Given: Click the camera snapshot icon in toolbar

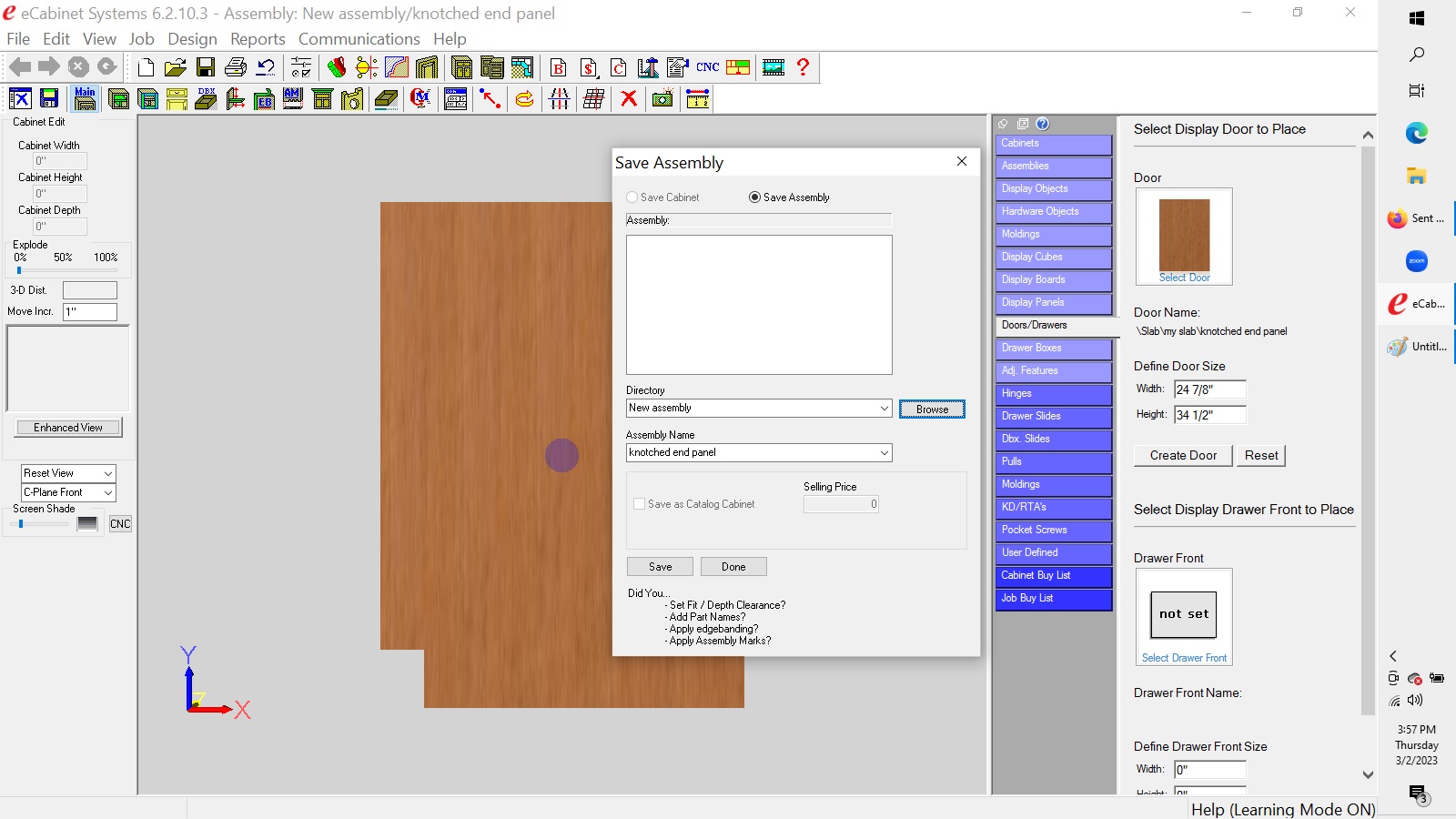Looking at the screenshot, I should pos(662,99).
